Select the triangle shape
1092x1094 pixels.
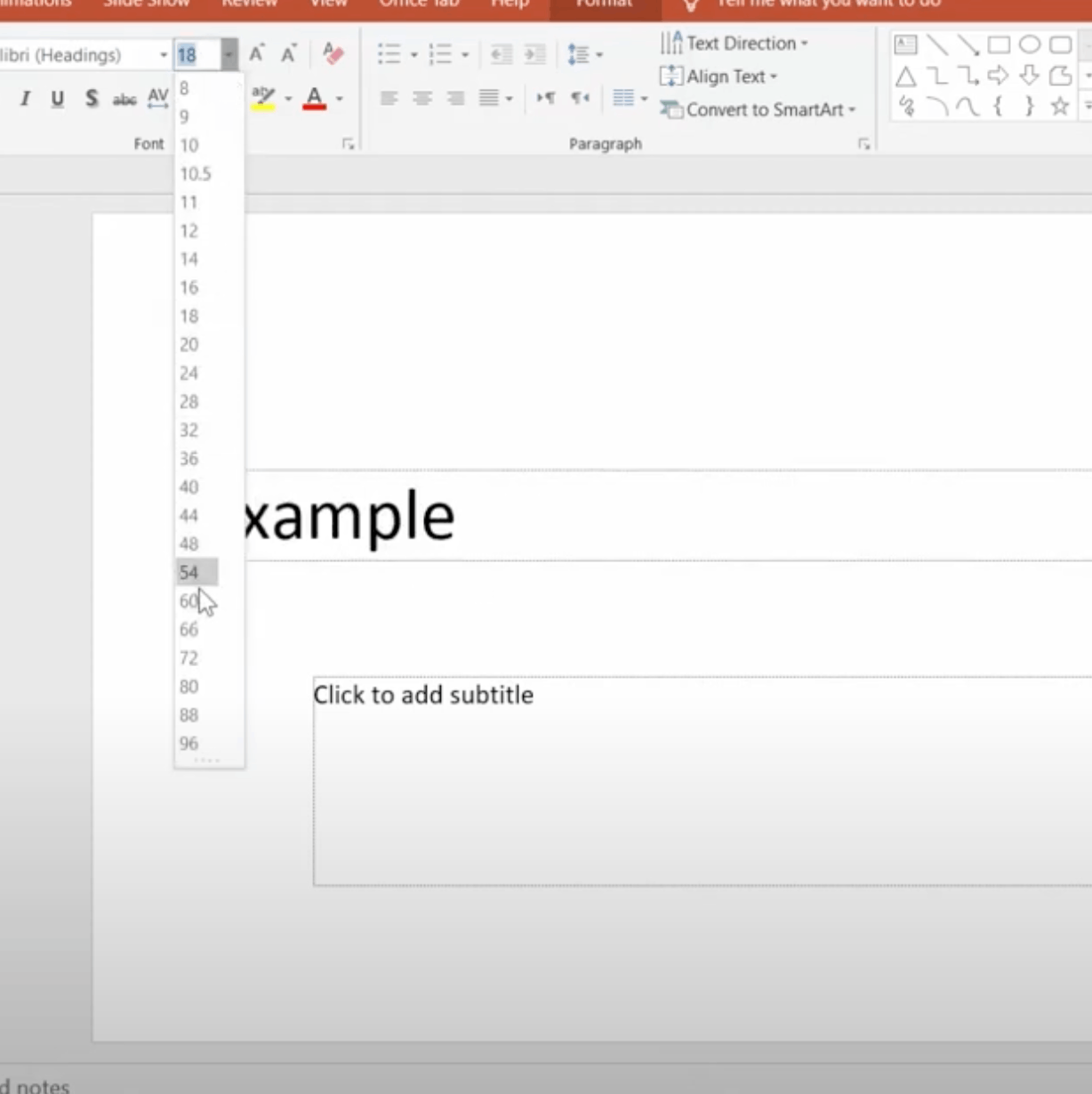pyautogui.click(x=905, y=76)
